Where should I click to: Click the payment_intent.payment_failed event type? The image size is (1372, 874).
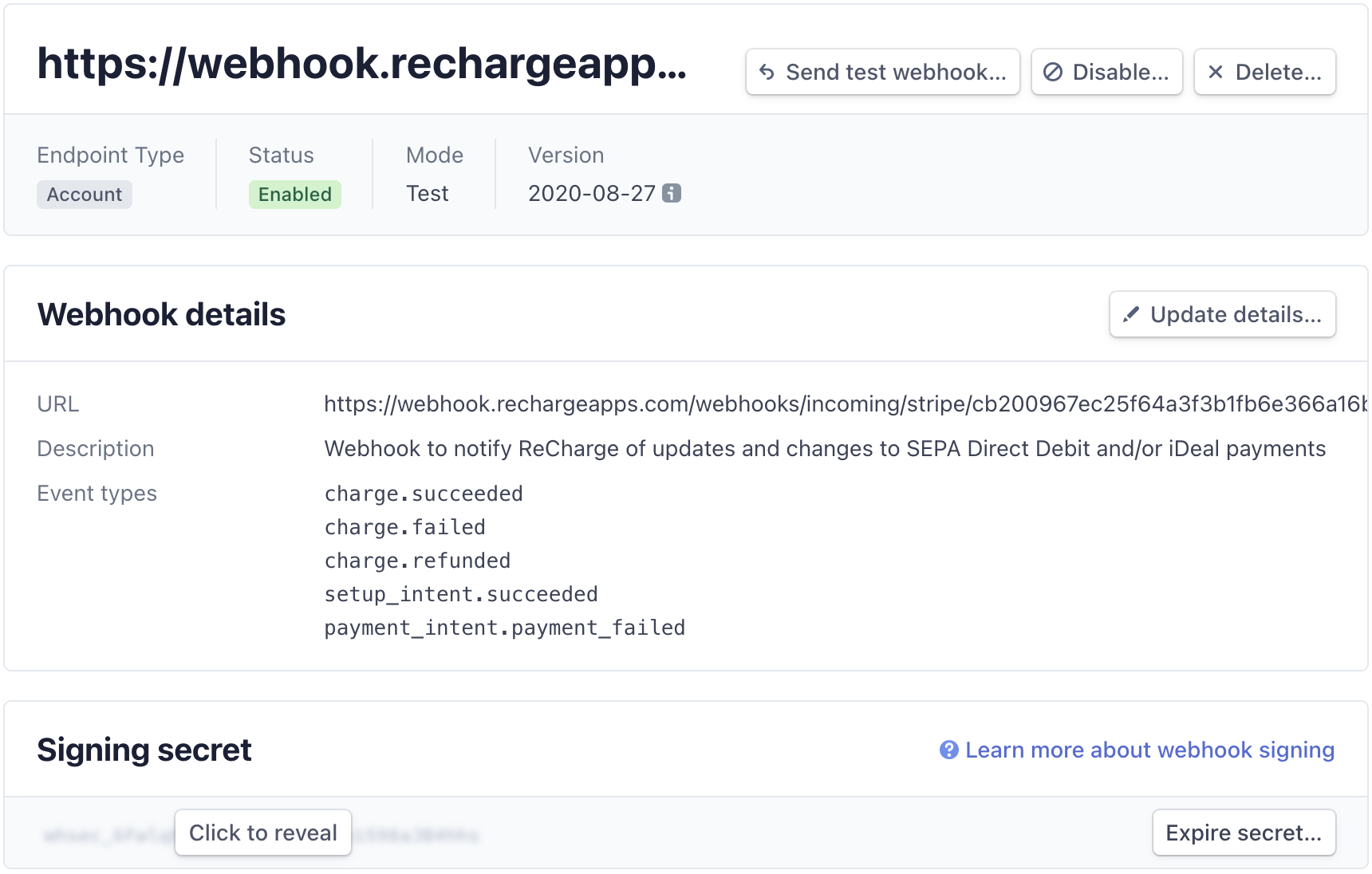coord(505,628)
